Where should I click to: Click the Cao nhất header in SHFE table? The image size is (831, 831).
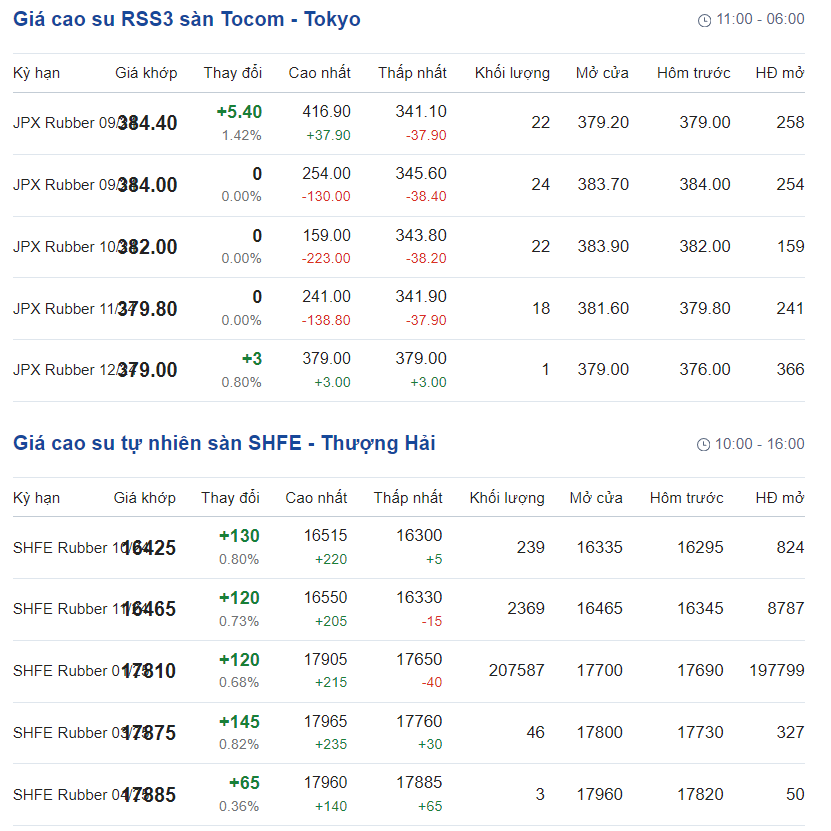point(316,497)
